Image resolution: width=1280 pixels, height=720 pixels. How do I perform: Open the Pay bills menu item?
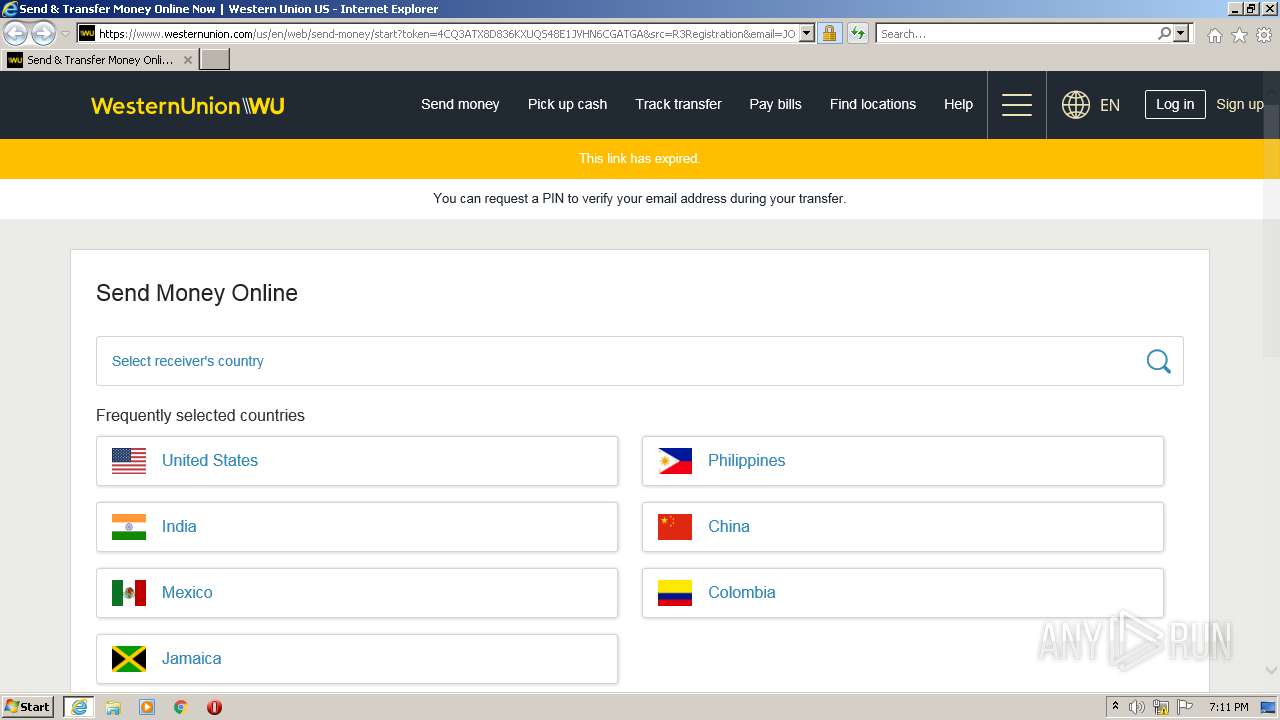click(776, 104)
